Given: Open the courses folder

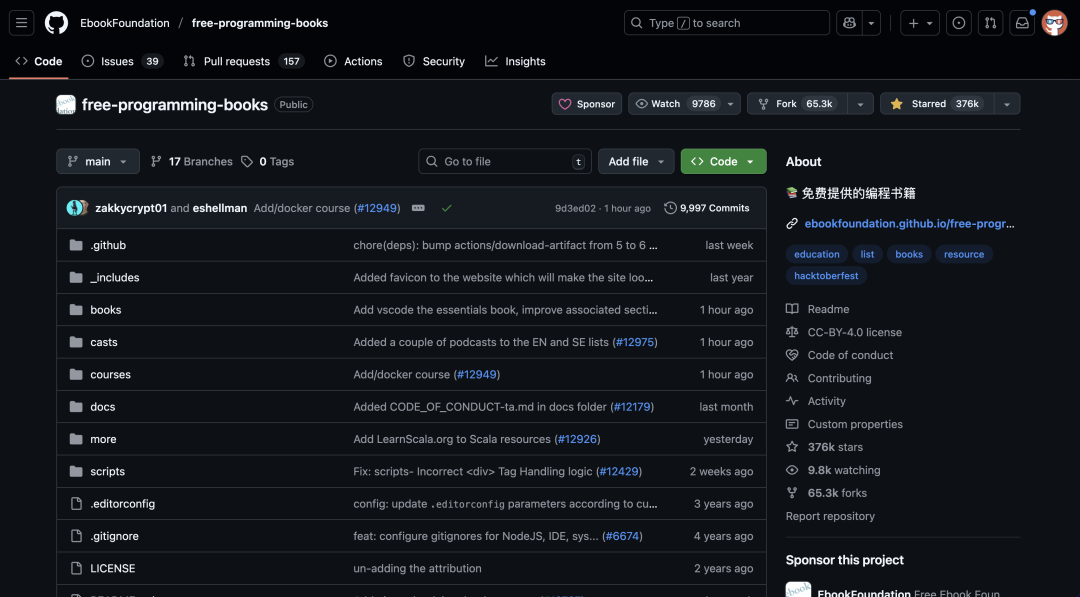Looking at the screenshot, I should tap(110, 375).
